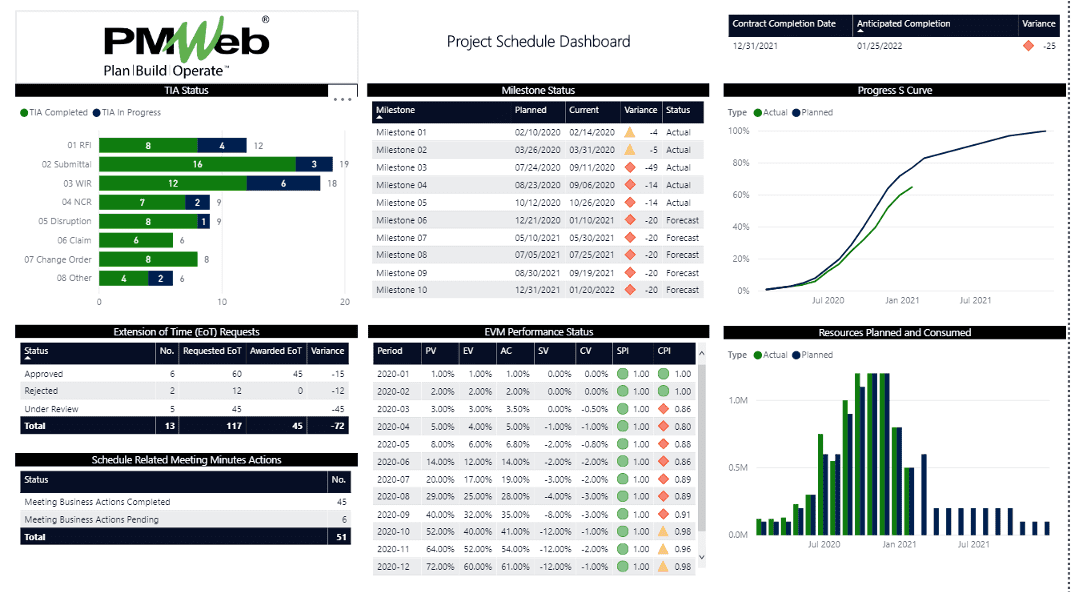Click the yellow CPI triangle for period 2020-12
Viewport: 1089px width, 593px height.
(663, 567)
